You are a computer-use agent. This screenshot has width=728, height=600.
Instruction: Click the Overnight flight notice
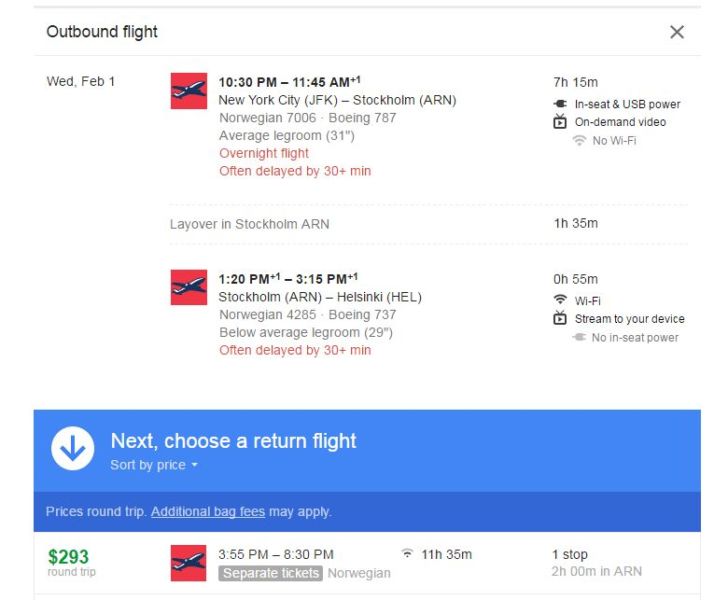(x=264, y=153)
